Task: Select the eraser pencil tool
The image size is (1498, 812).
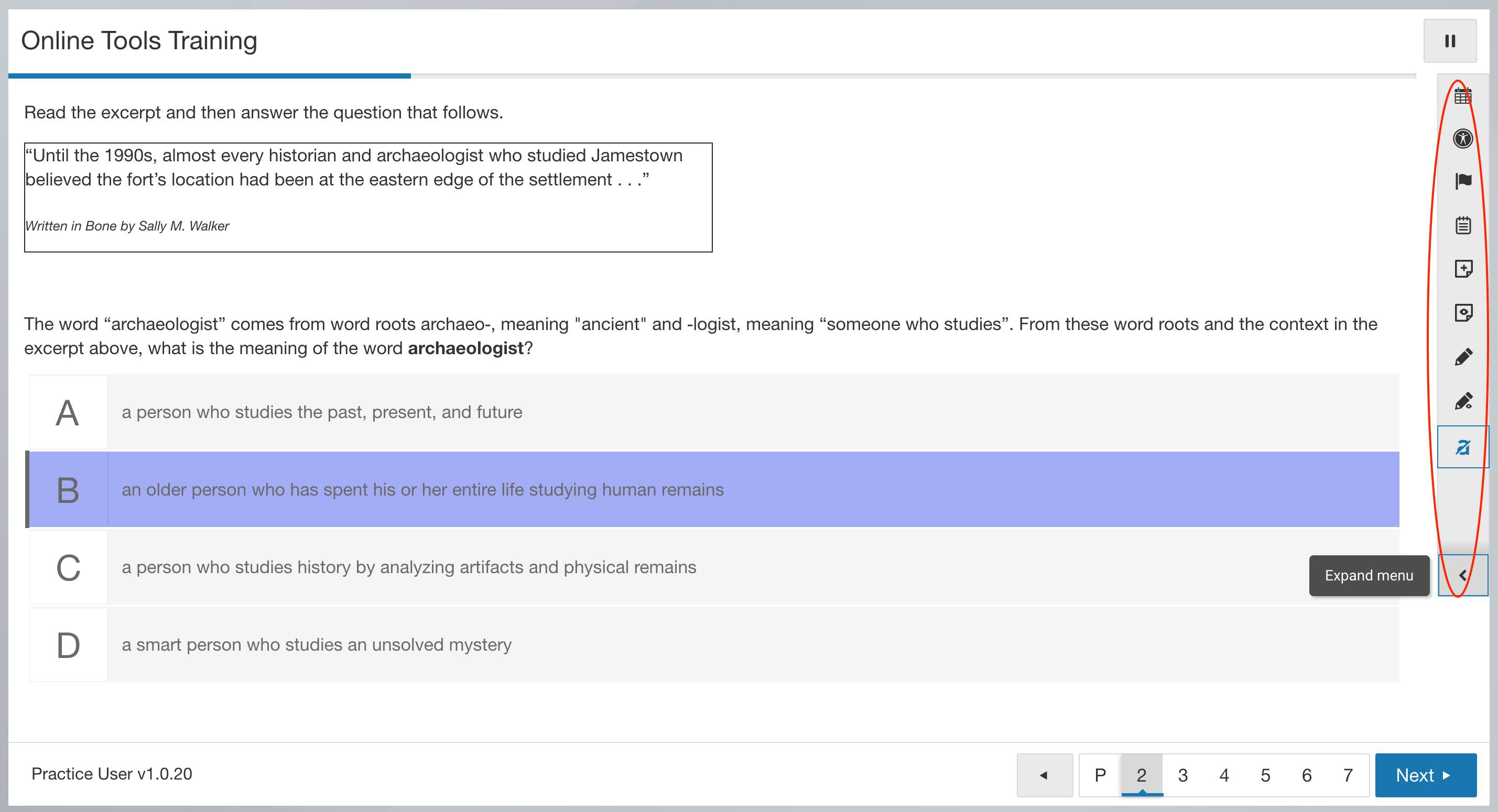Action: 1462,401
